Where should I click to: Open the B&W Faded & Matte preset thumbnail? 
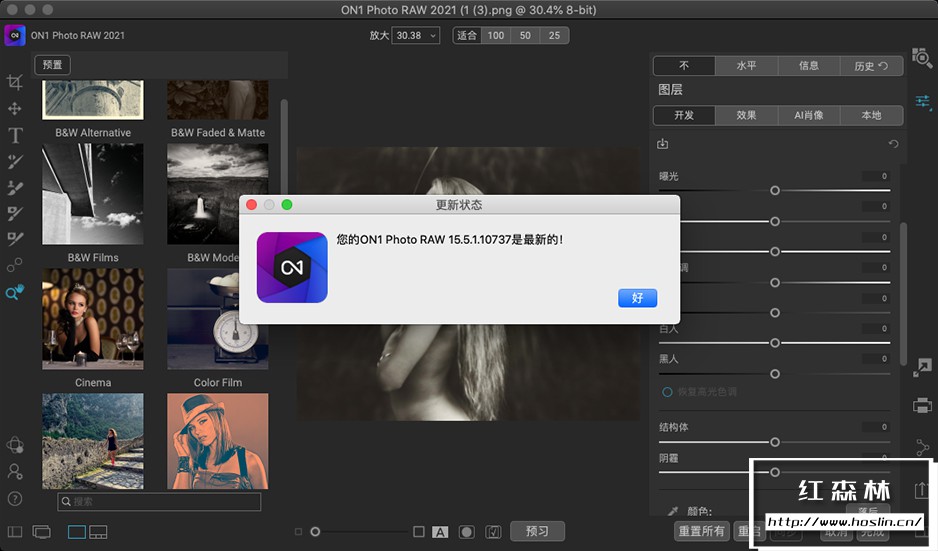coord(218,99)
